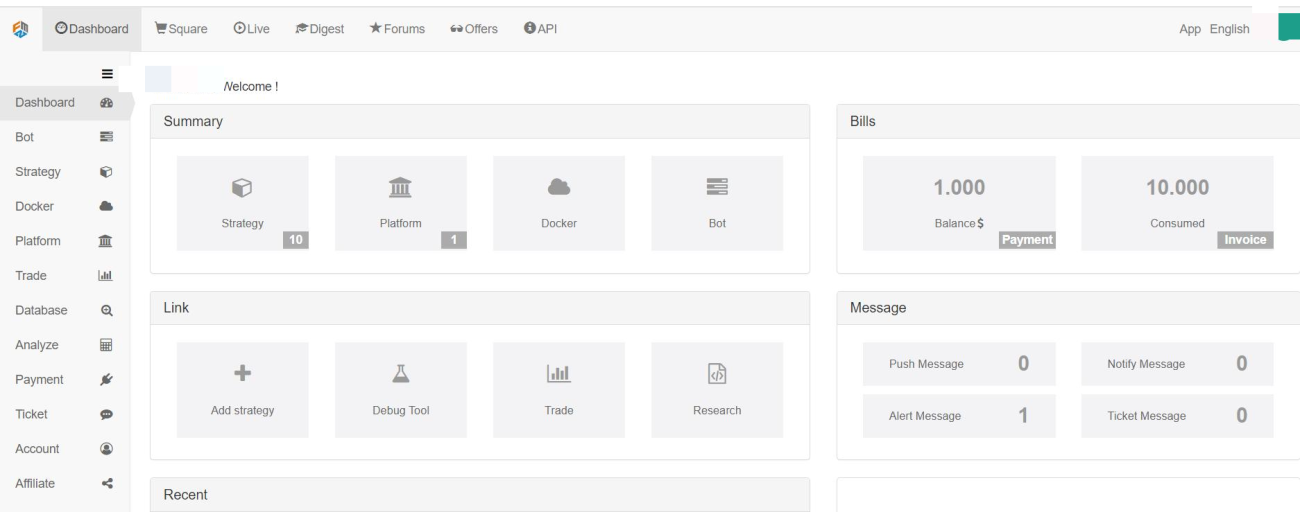The height and width of the screenshot is (512, 1300).
Task: Open the Bot summary server tile
Action: [717, 203]
